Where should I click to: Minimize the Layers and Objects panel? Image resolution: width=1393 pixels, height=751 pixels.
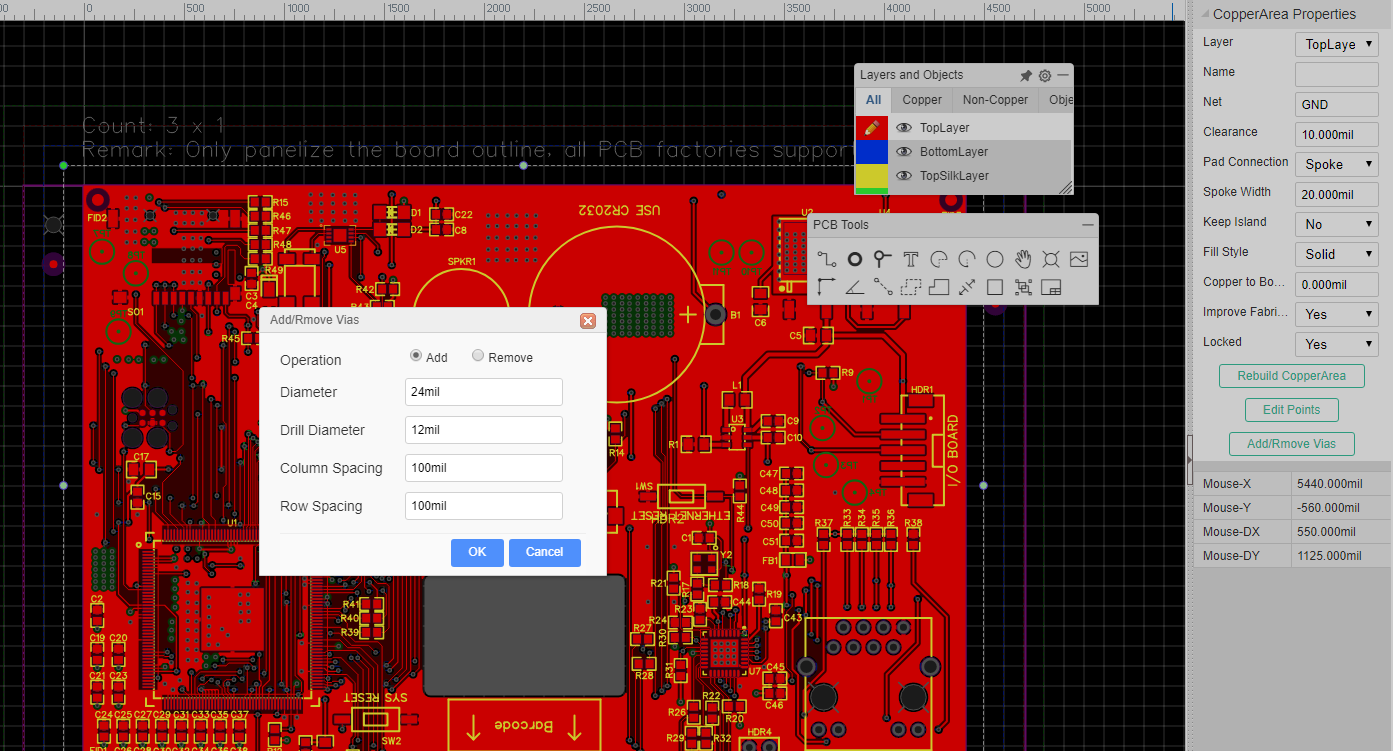click(1063, 75)
